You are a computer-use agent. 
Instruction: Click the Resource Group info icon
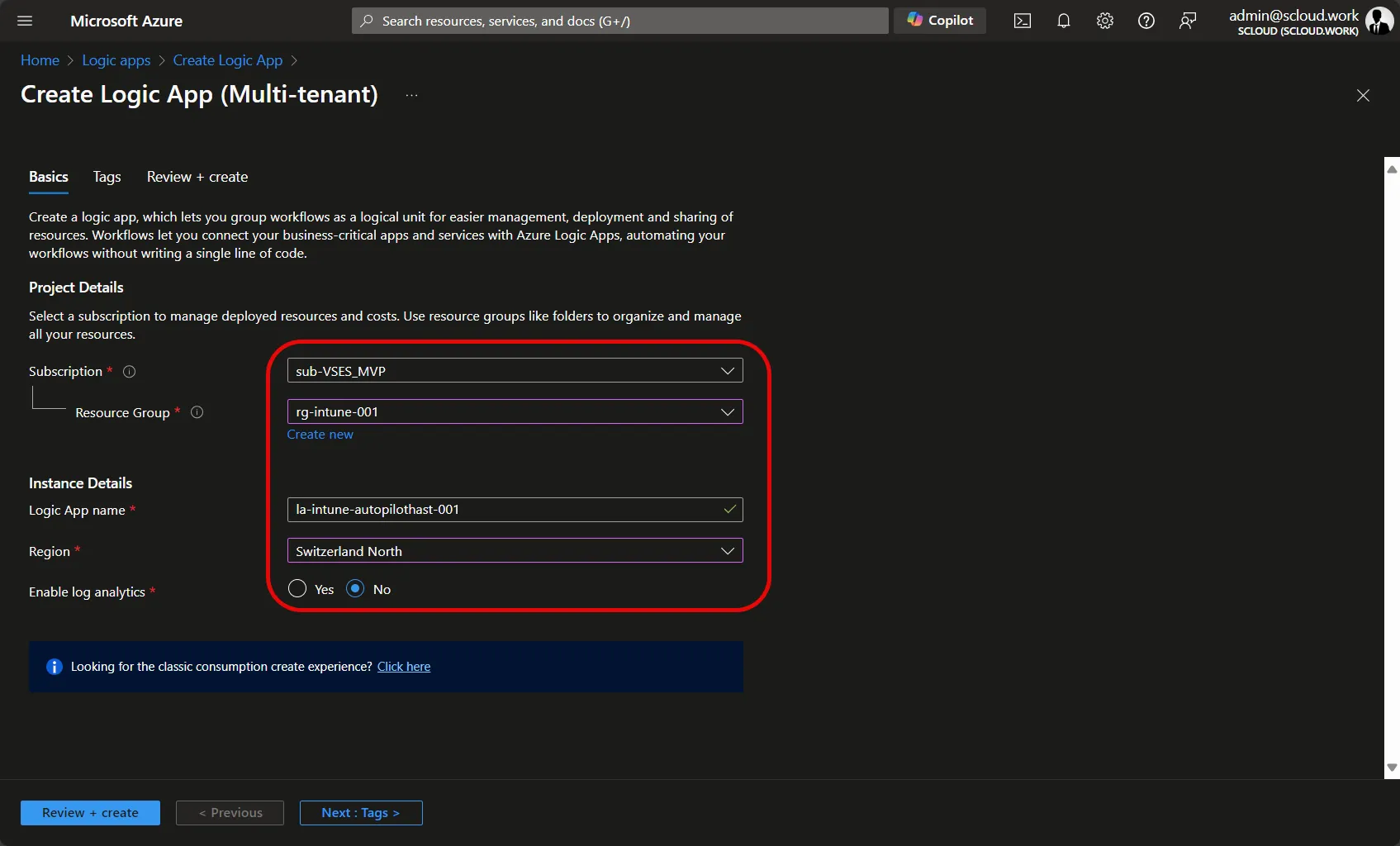tap(197, 412)
